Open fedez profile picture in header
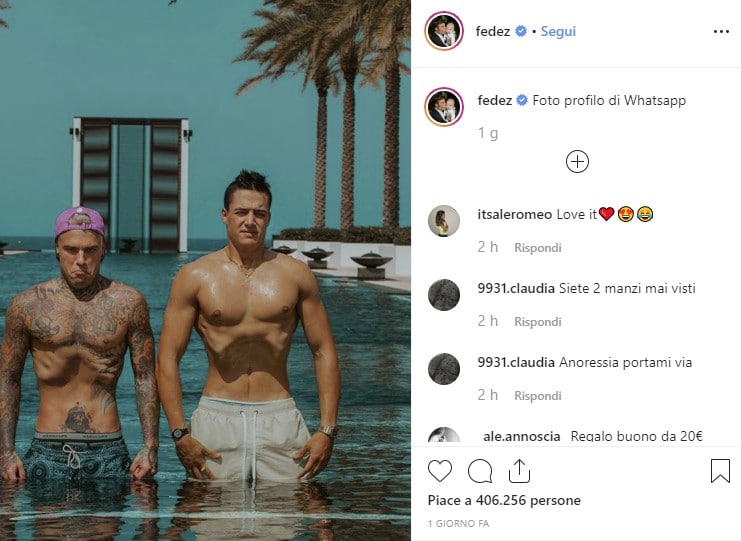This screenshot has height=541, width=741. click(444, 31)
